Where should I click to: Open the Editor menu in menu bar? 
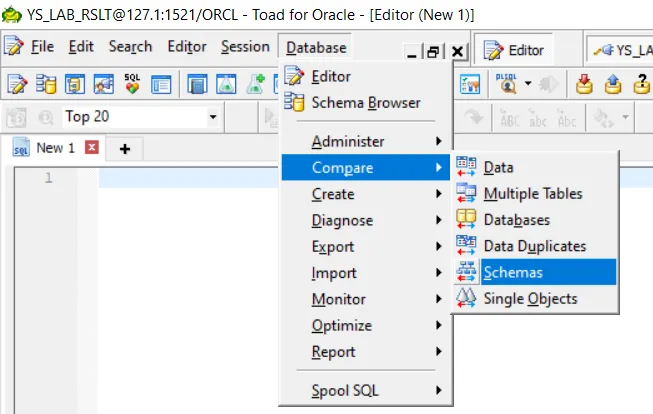(187, 47)
